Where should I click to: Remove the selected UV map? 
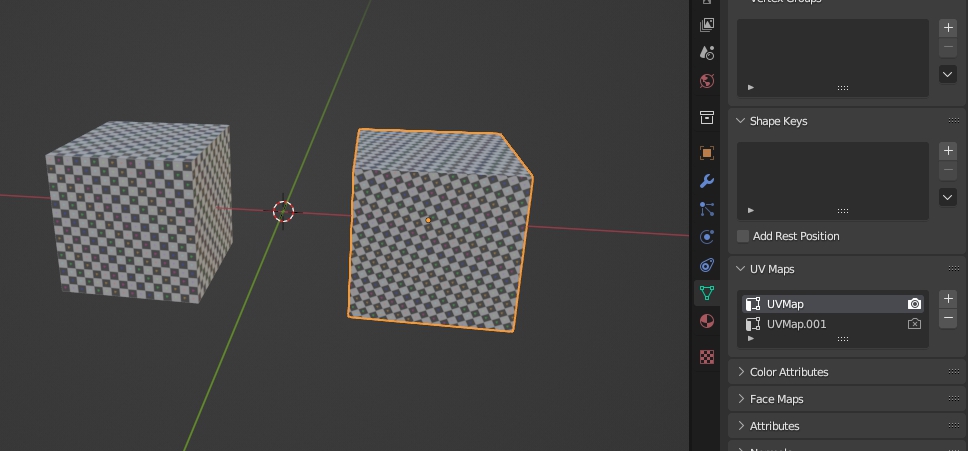(948, 319)
